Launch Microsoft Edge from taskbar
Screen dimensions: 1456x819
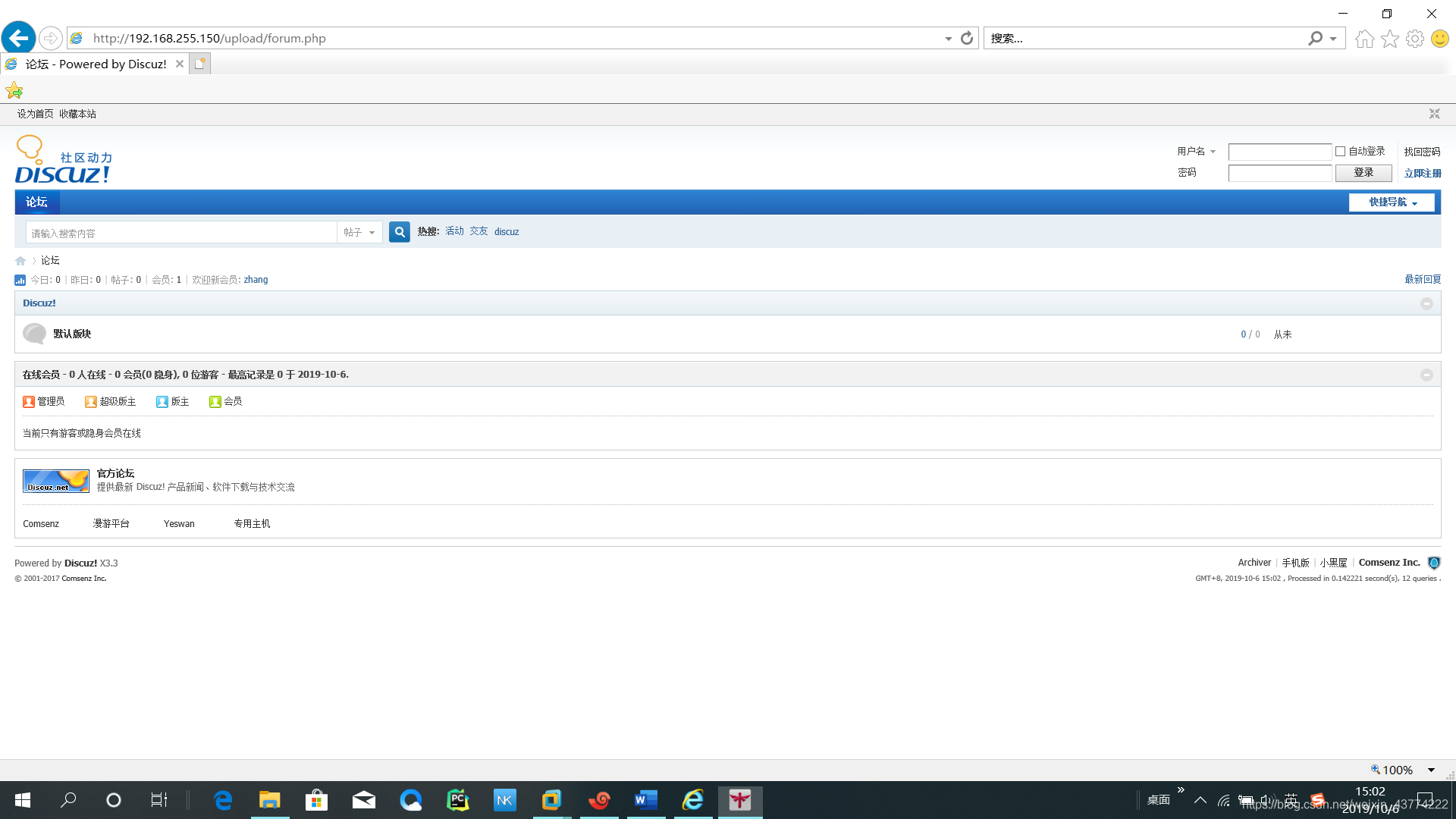[223, 800]
